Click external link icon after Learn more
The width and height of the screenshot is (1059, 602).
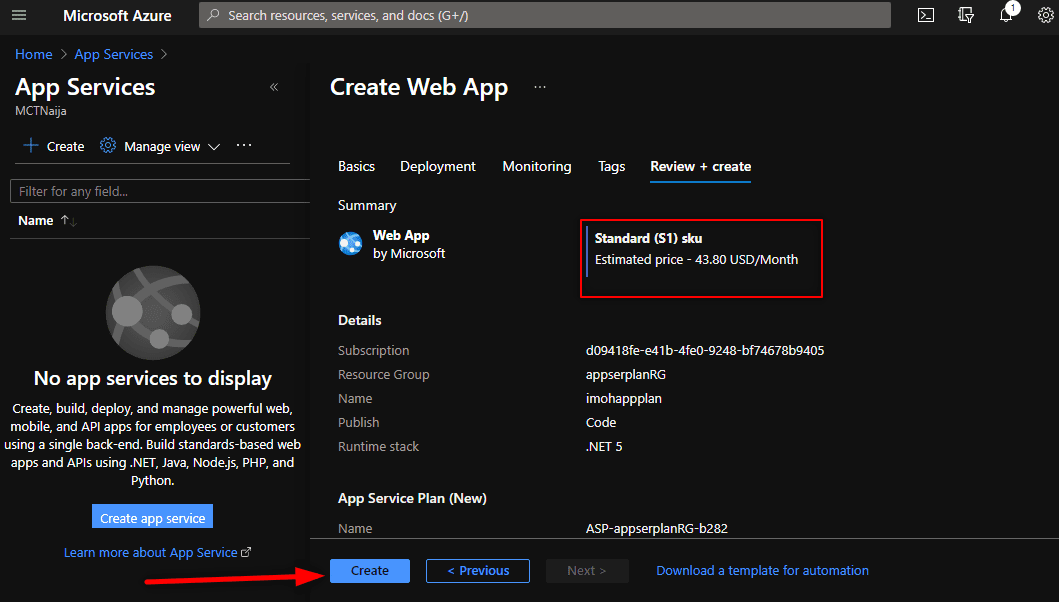tap(246, 552)
